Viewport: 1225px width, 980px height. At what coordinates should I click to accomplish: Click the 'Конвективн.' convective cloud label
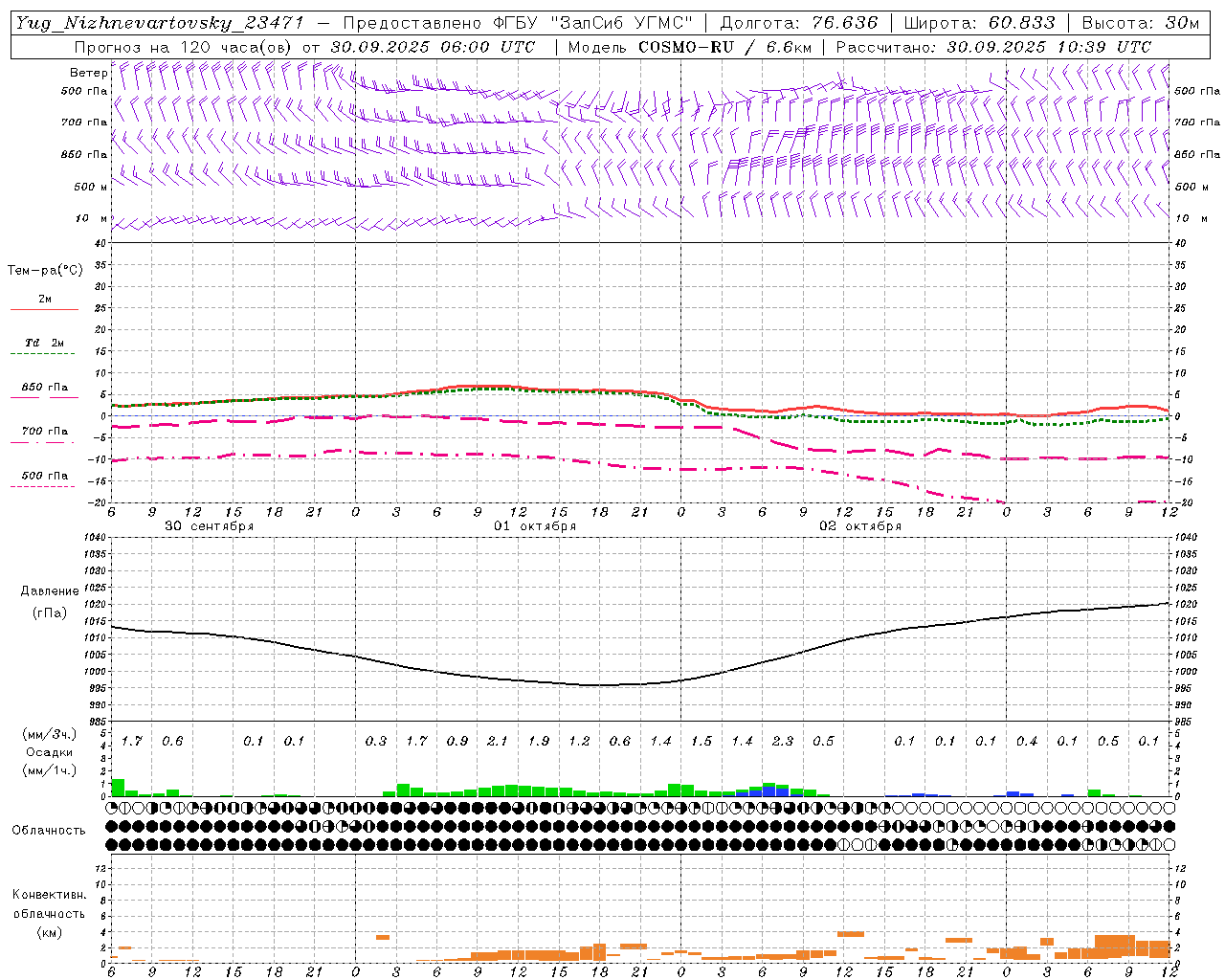(x=49, y=895)
